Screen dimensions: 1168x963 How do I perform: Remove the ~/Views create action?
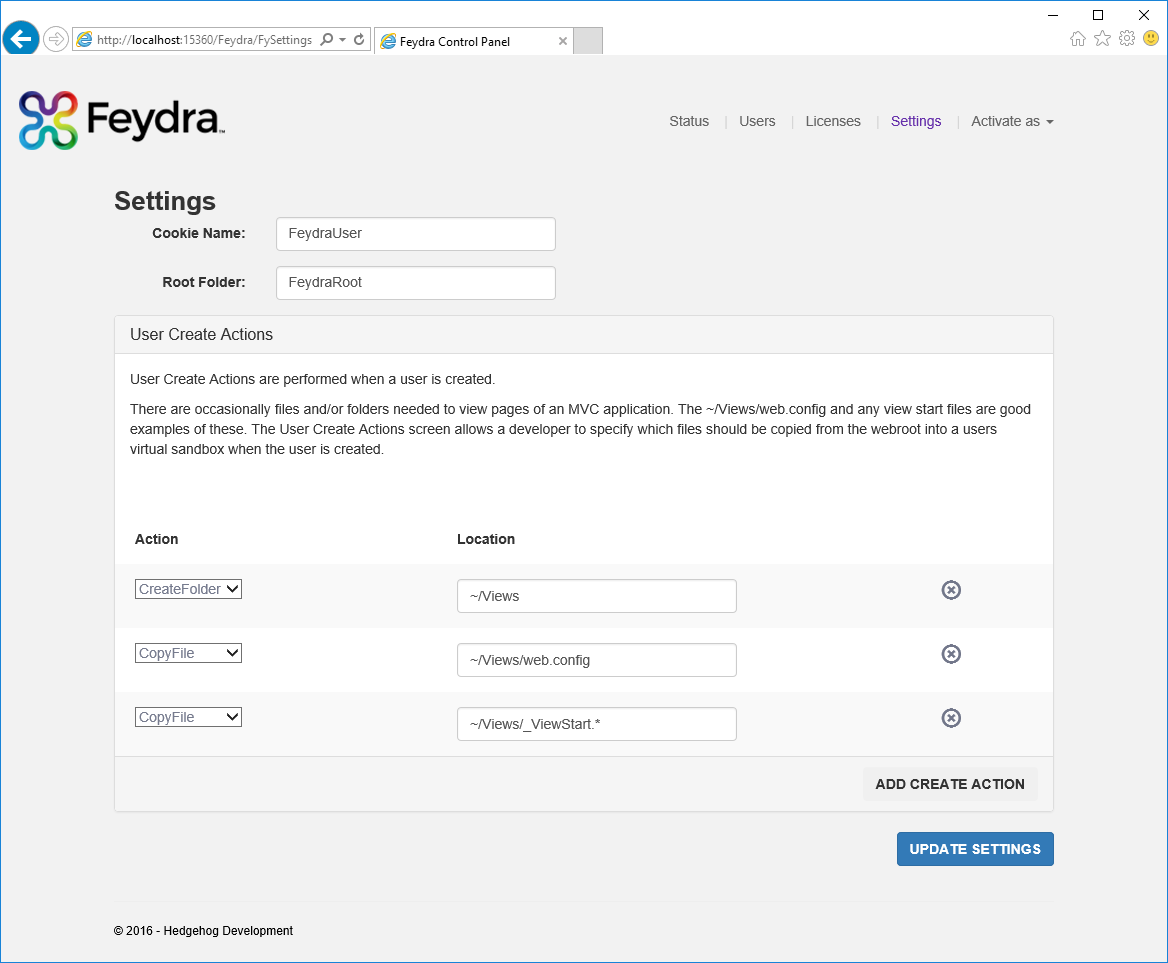tap(951, 590)
